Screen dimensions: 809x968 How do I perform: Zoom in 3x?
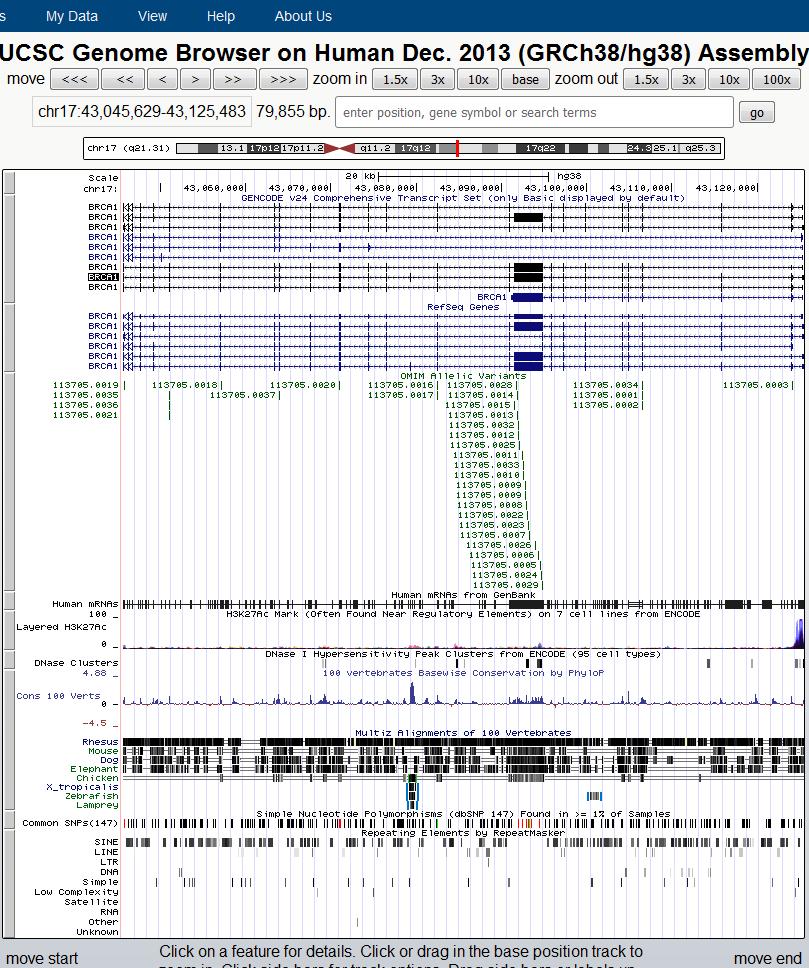(437, 80)
